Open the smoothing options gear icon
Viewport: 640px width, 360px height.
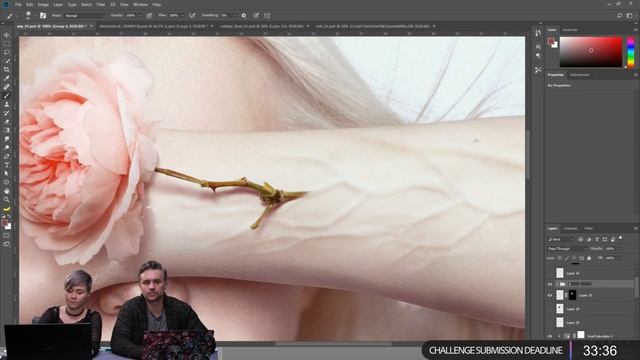click(244, 16)
